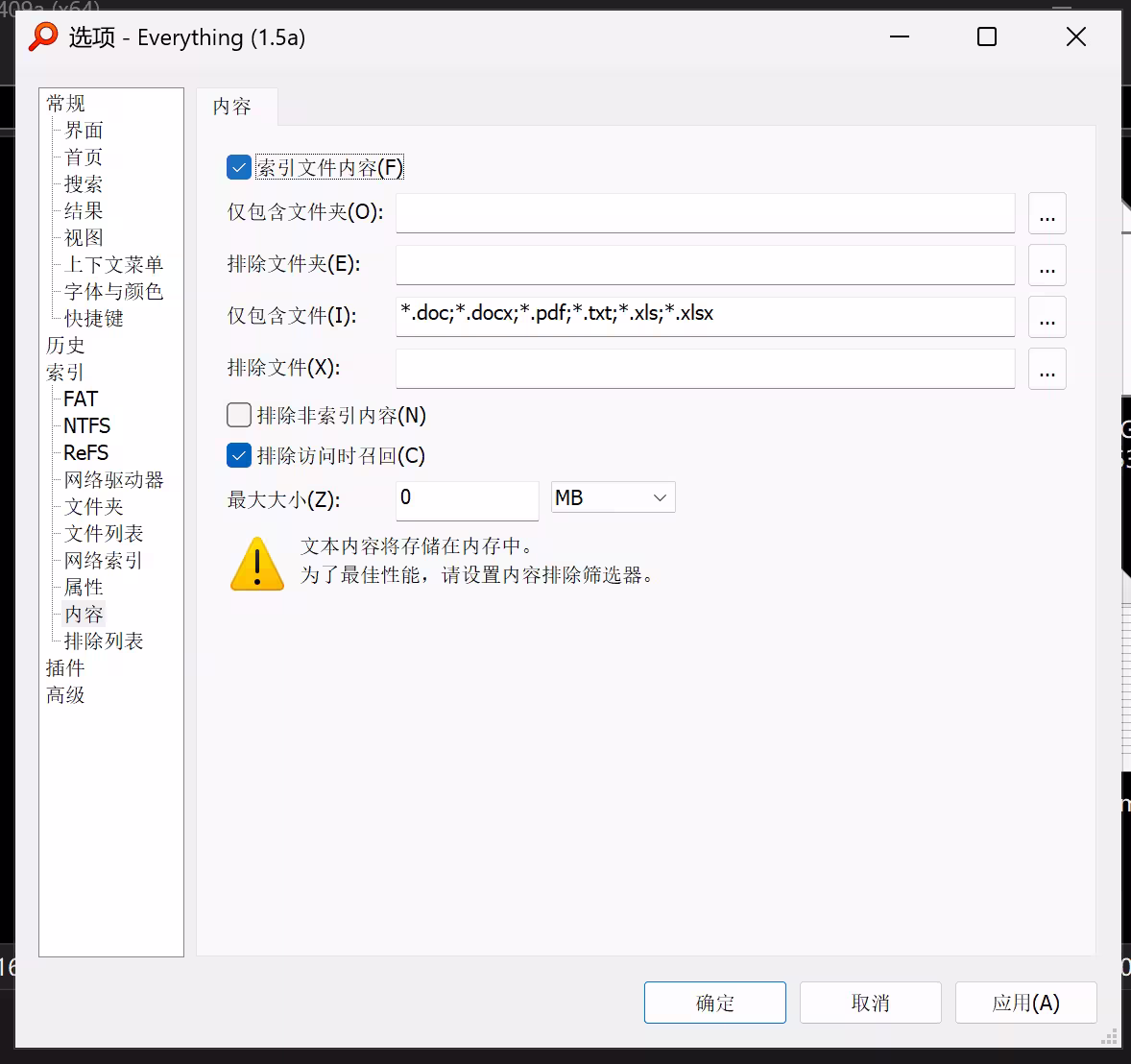Click browse button next to 排除文件夹(E)
Viewport: 1131px width, 1064px height.
(1047, 265)
